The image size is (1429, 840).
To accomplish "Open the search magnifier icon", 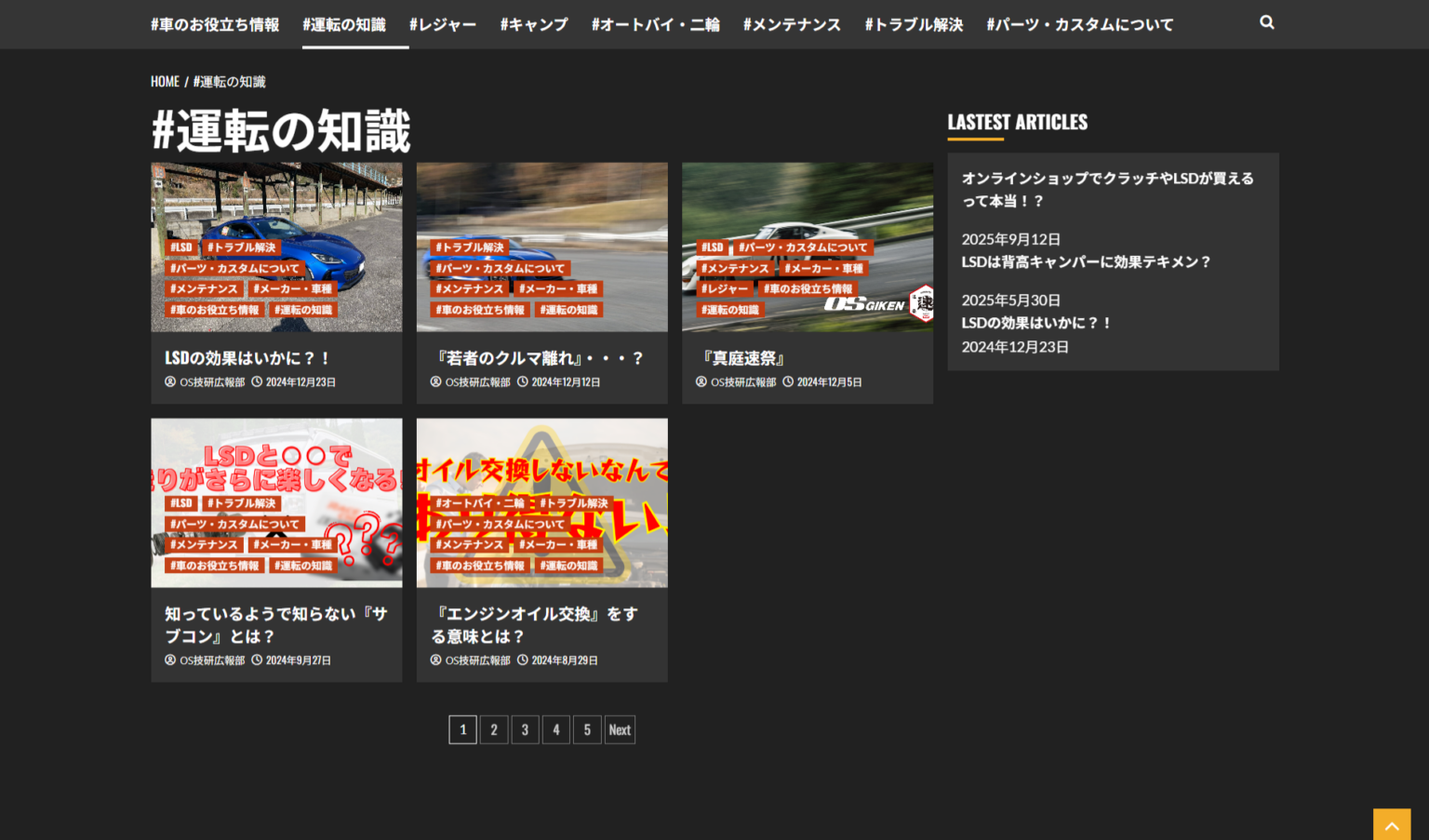I will click(1266, 22).
